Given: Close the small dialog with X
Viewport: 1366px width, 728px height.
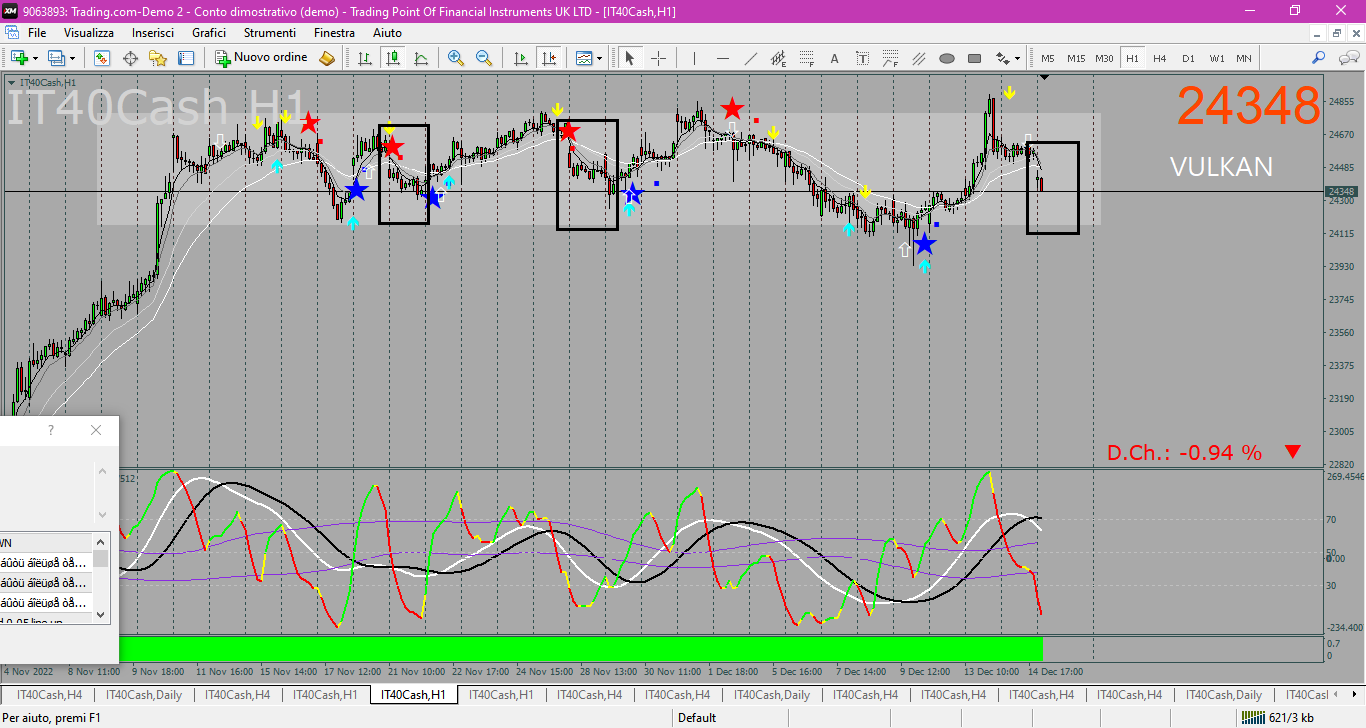Looking at the screenshot, I should (x=96, y=430).
